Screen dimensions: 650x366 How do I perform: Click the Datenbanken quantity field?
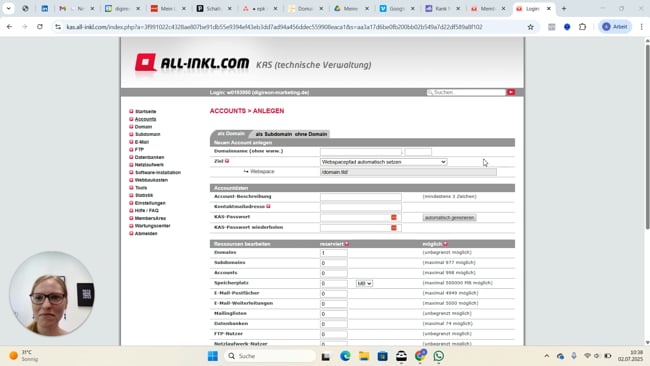pyautogui.click(x=334, y=324)
